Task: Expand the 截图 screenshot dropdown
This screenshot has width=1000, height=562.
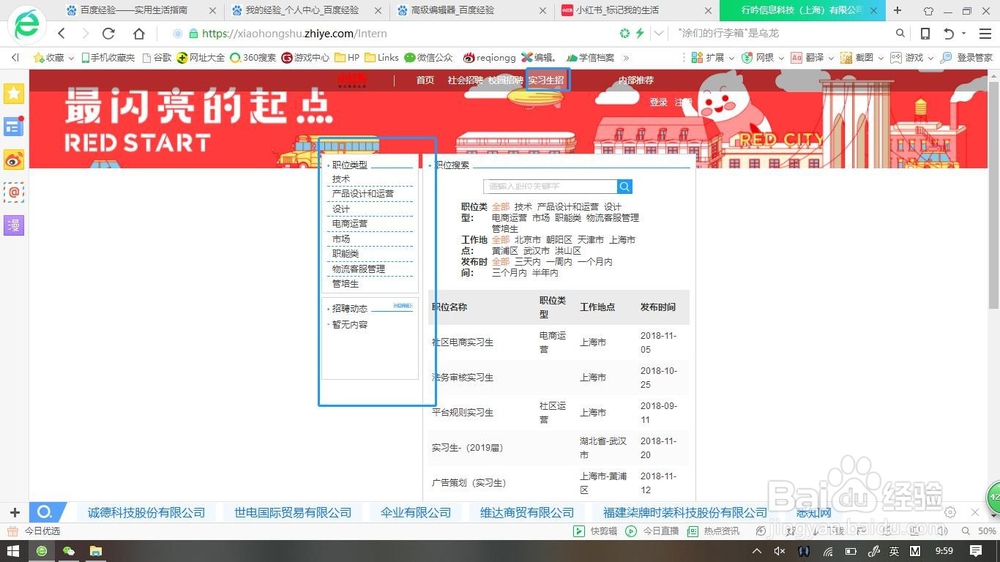Action: pyautogui.click(x=881, y=58)
